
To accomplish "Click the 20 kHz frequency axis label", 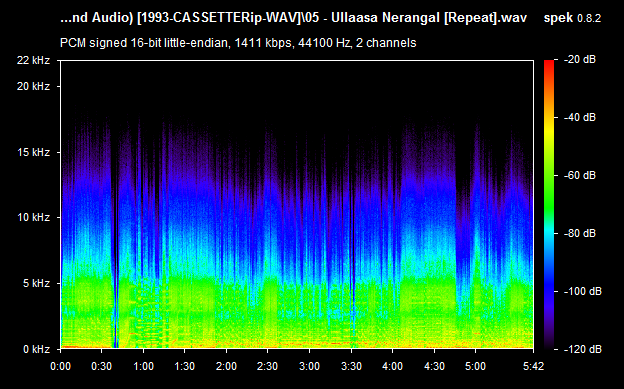I will [33, 86].
